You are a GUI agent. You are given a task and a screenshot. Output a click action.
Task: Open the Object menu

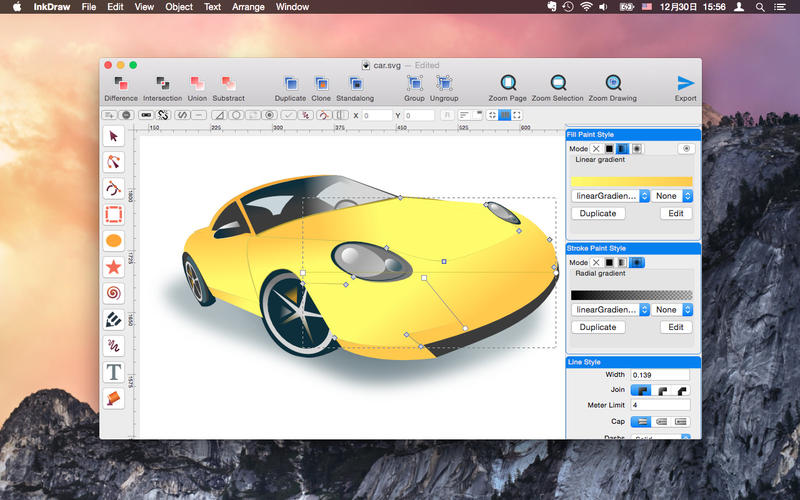point(179,7)
